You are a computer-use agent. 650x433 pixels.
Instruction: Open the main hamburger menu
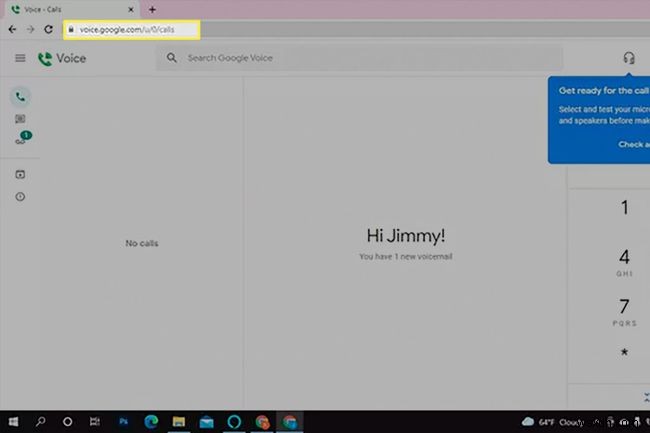[x=20, y=58]
